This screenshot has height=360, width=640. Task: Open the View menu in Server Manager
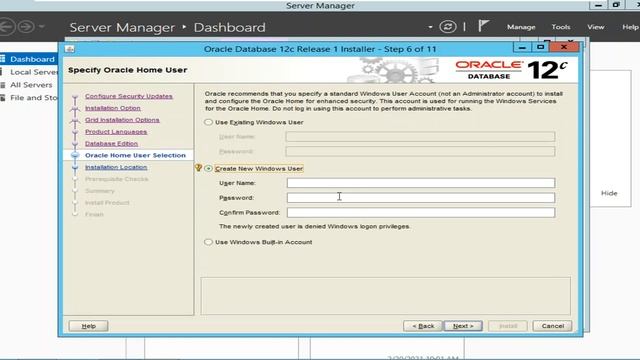pos(596,27)
